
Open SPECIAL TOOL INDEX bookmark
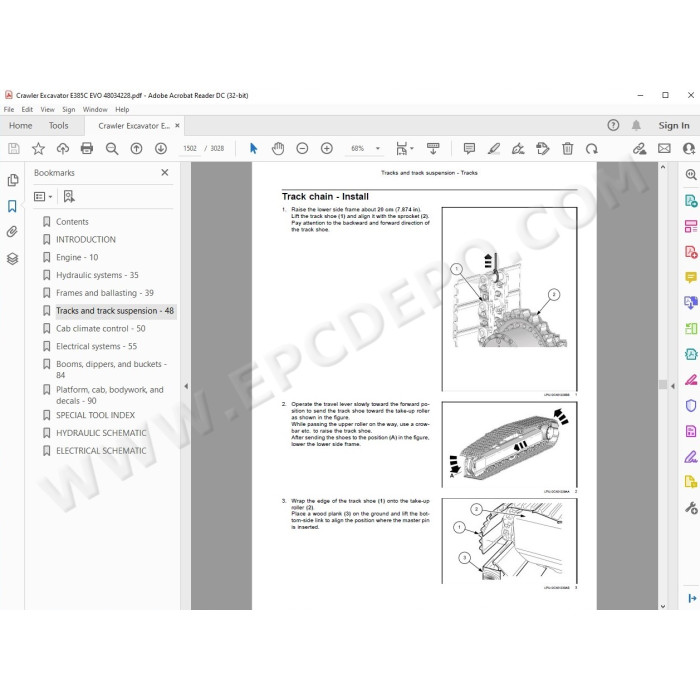pos(96,415)
